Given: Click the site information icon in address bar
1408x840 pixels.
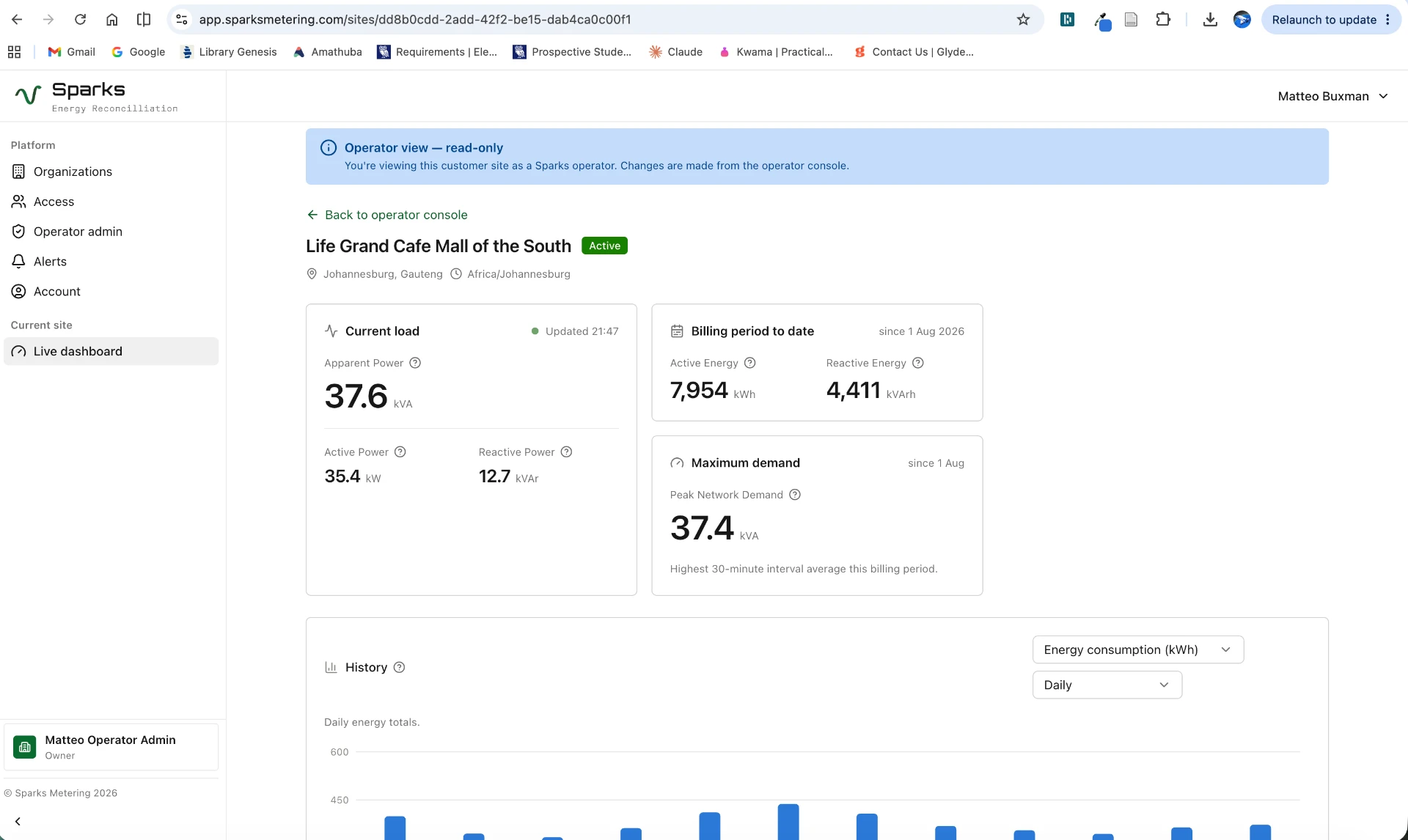Looking at the screenshot, I should click(x=182, y=20).
